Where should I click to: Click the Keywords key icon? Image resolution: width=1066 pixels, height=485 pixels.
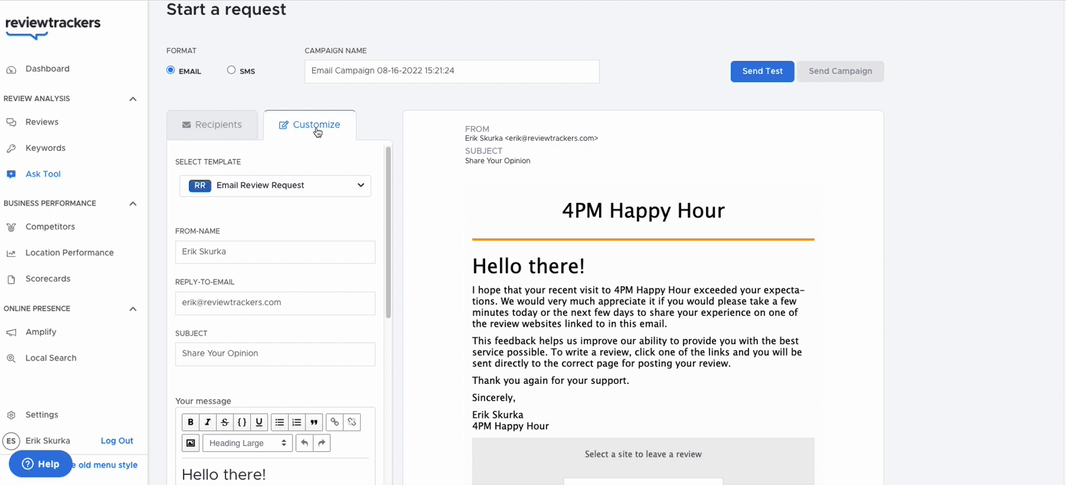11,148
